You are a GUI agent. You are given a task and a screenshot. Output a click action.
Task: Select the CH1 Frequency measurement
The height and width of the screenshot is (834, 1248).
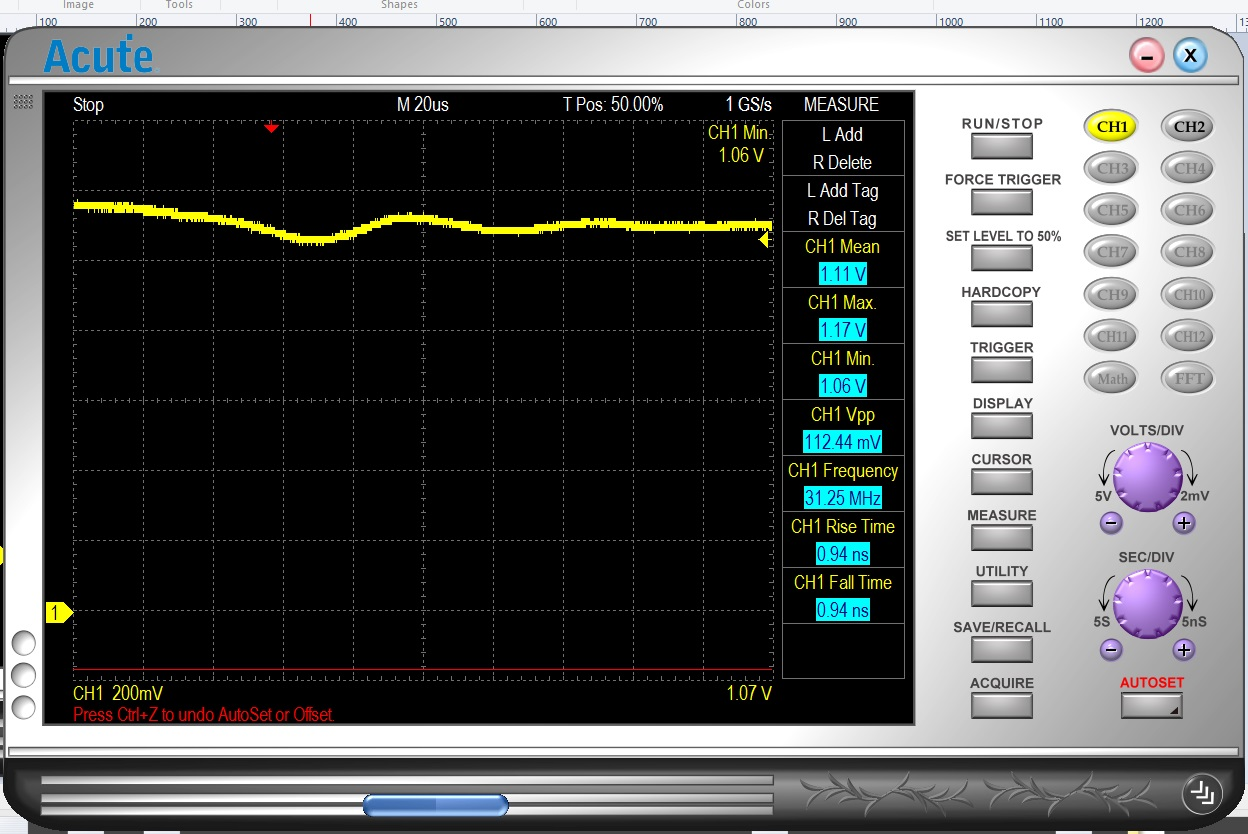[x=842, y=484]
